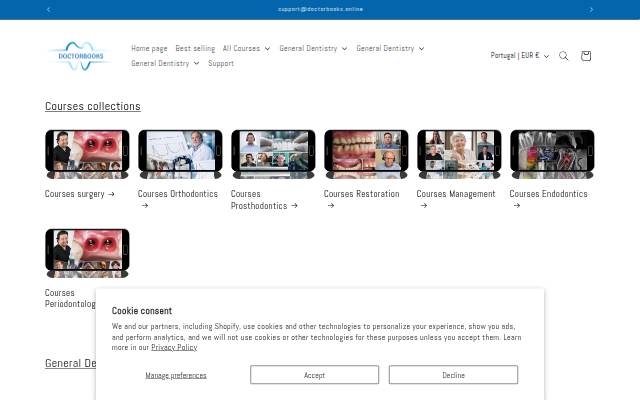640x400 pixels.
Task: Follow the Courses Prosthodontics text link
Action: pyautogui.click(x=264, y=200)
